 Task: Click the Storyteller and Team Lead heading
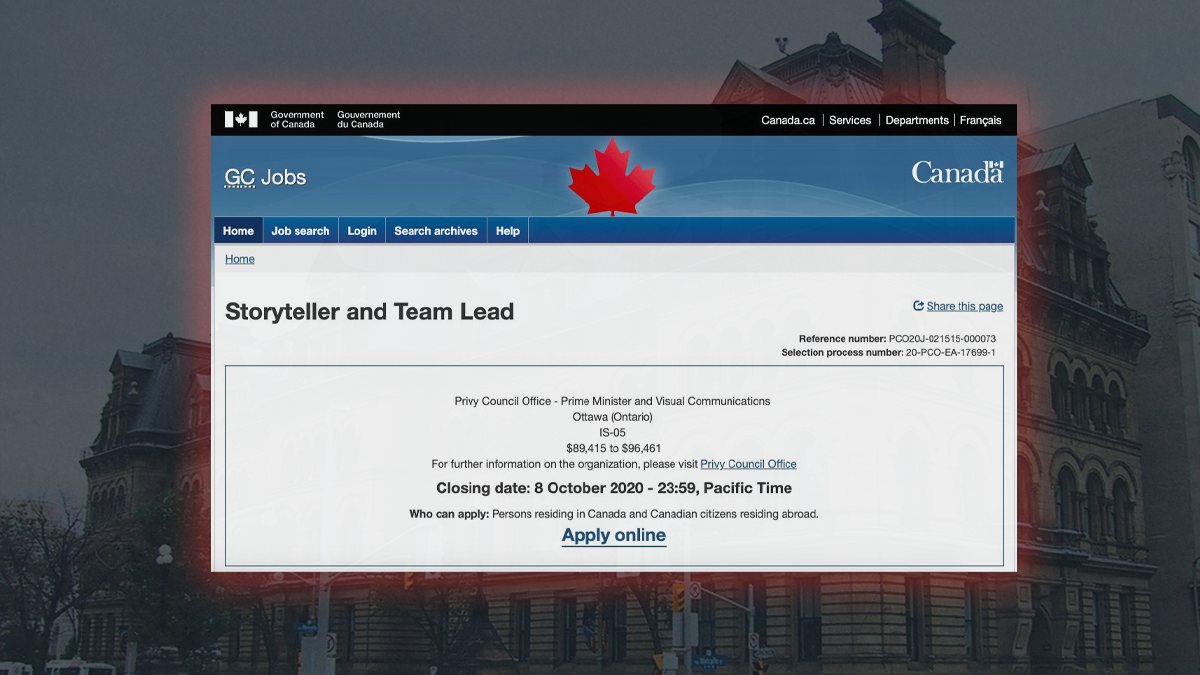click(370, 311)
